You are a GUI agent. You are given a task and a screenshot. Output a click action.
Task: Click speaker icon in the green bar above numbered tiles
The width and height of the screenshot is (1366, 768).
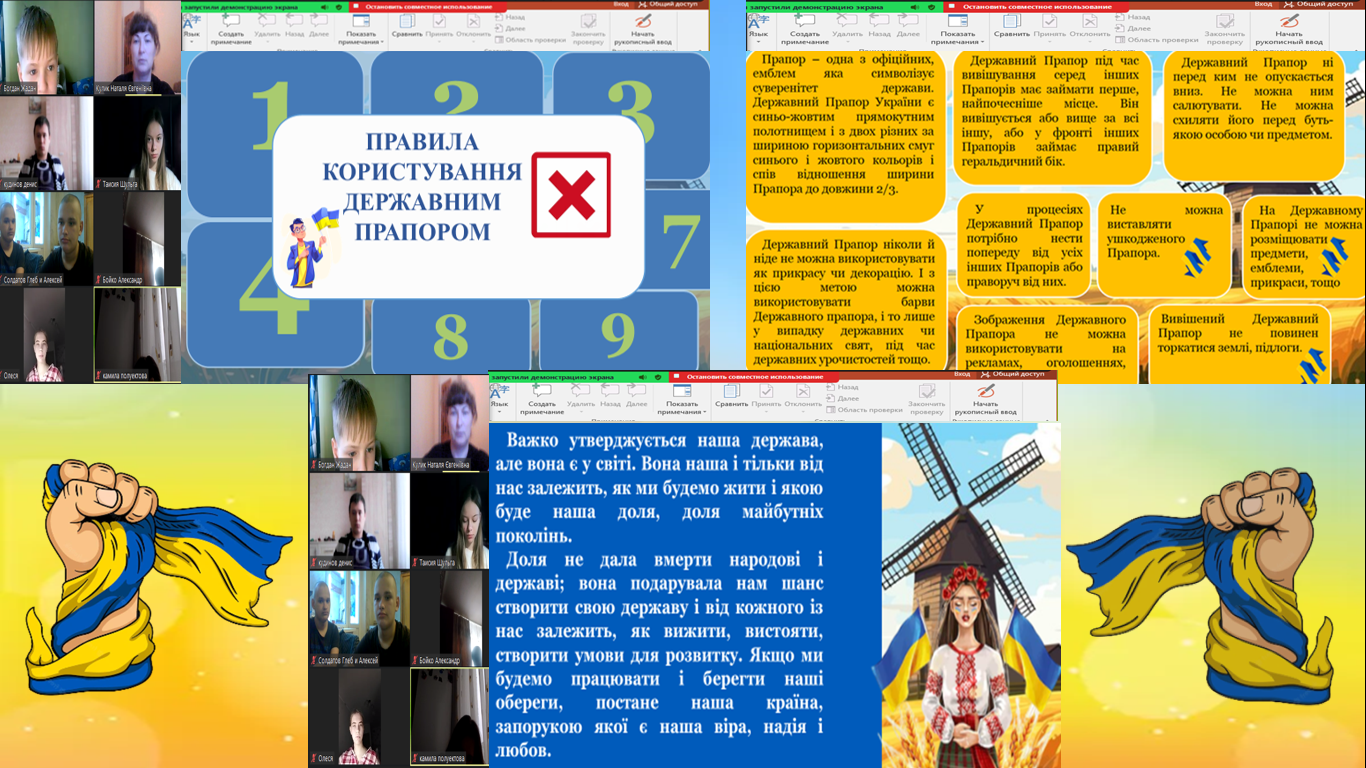322,6
